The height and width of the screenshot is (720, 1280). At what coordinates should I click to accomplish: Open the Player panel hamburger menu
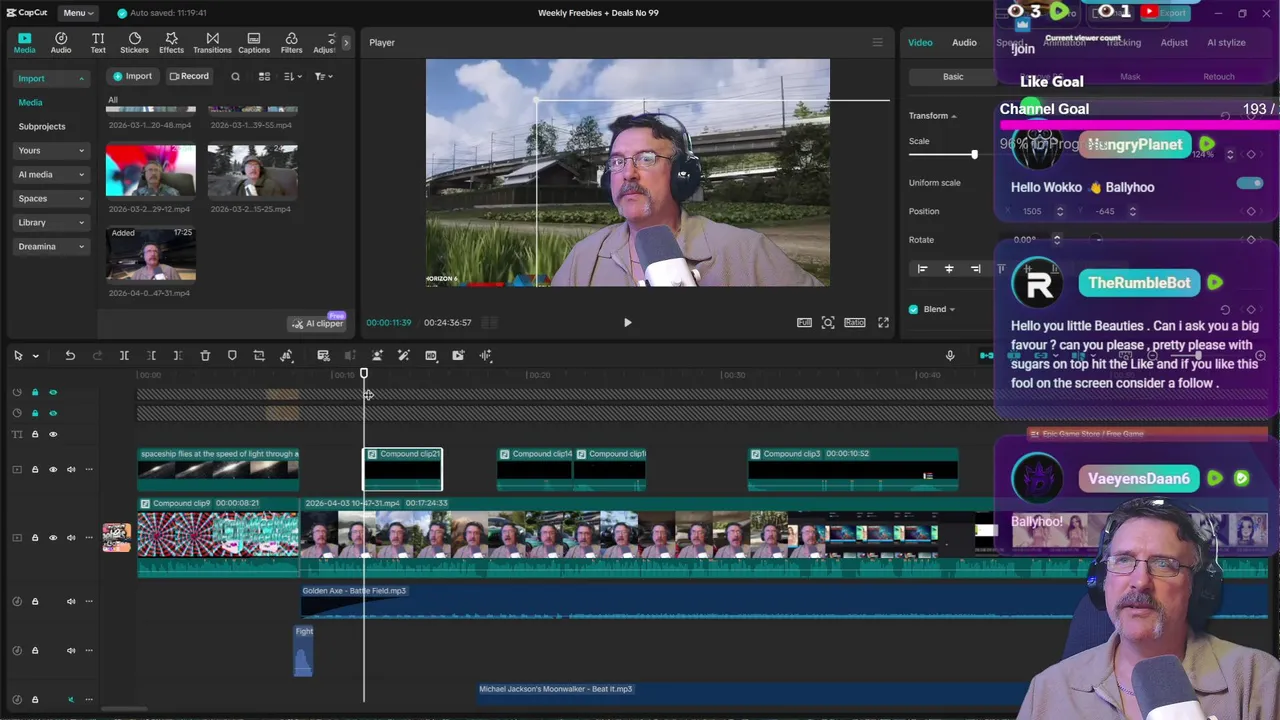[878, 42]
